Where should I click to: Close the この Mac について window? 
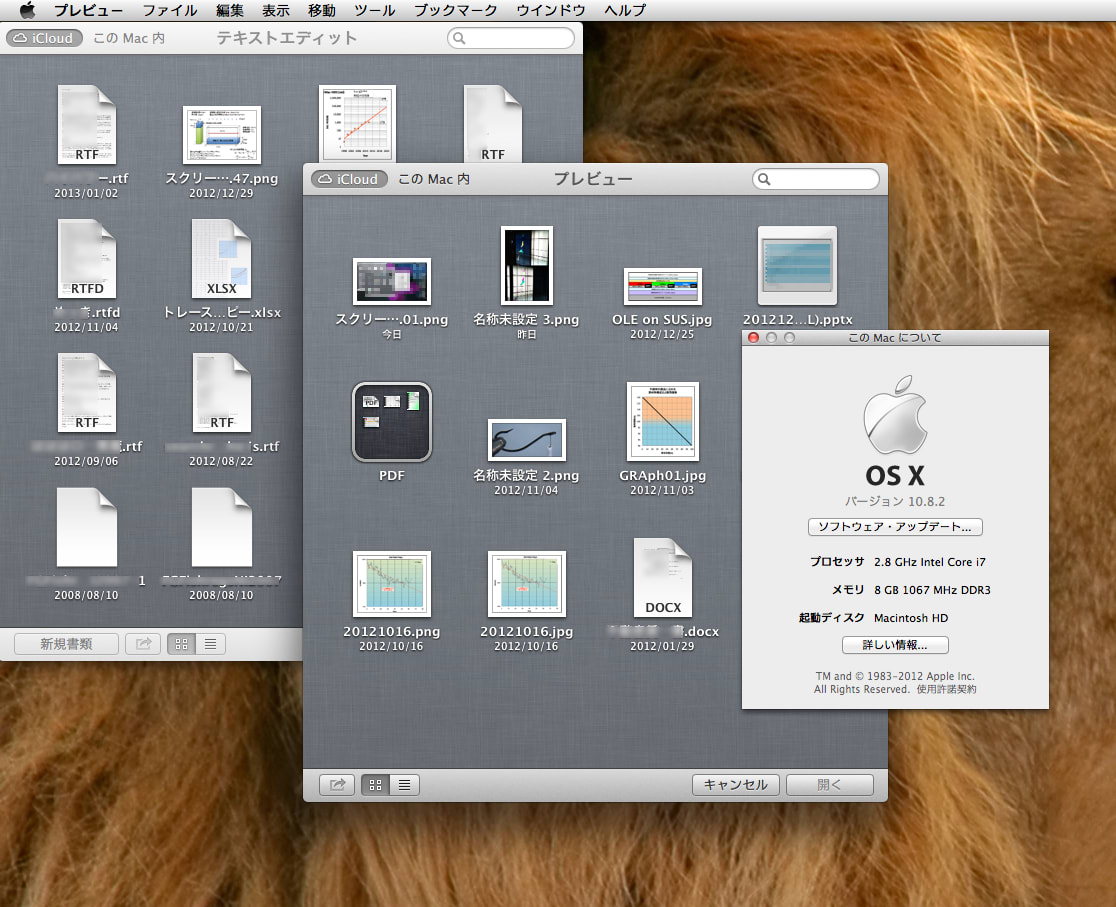pyautogui.click(x=753, y=337)
